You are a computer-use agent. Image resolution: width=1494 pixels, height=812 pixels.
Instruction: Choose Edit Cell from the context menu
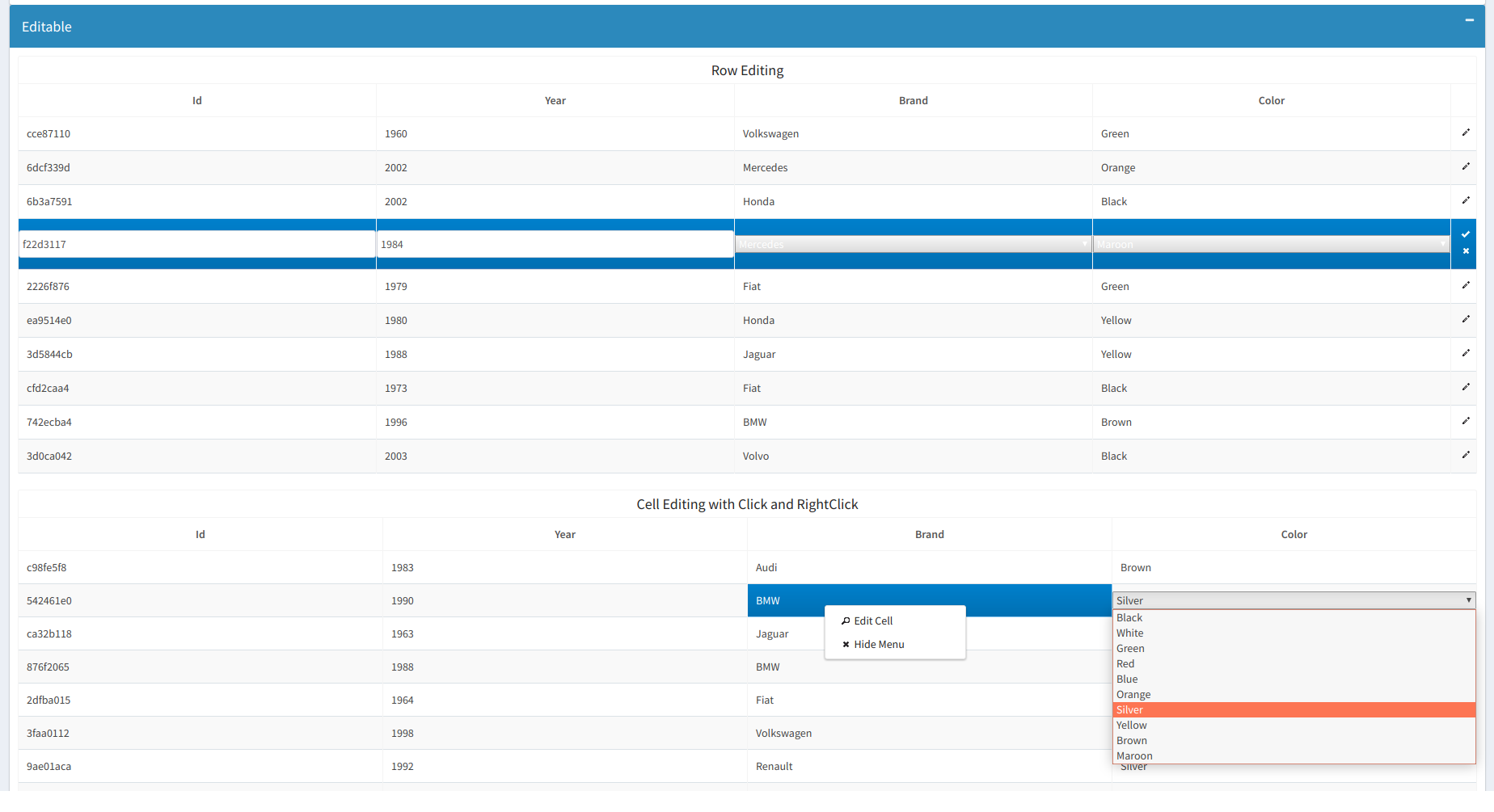[874, 621]
